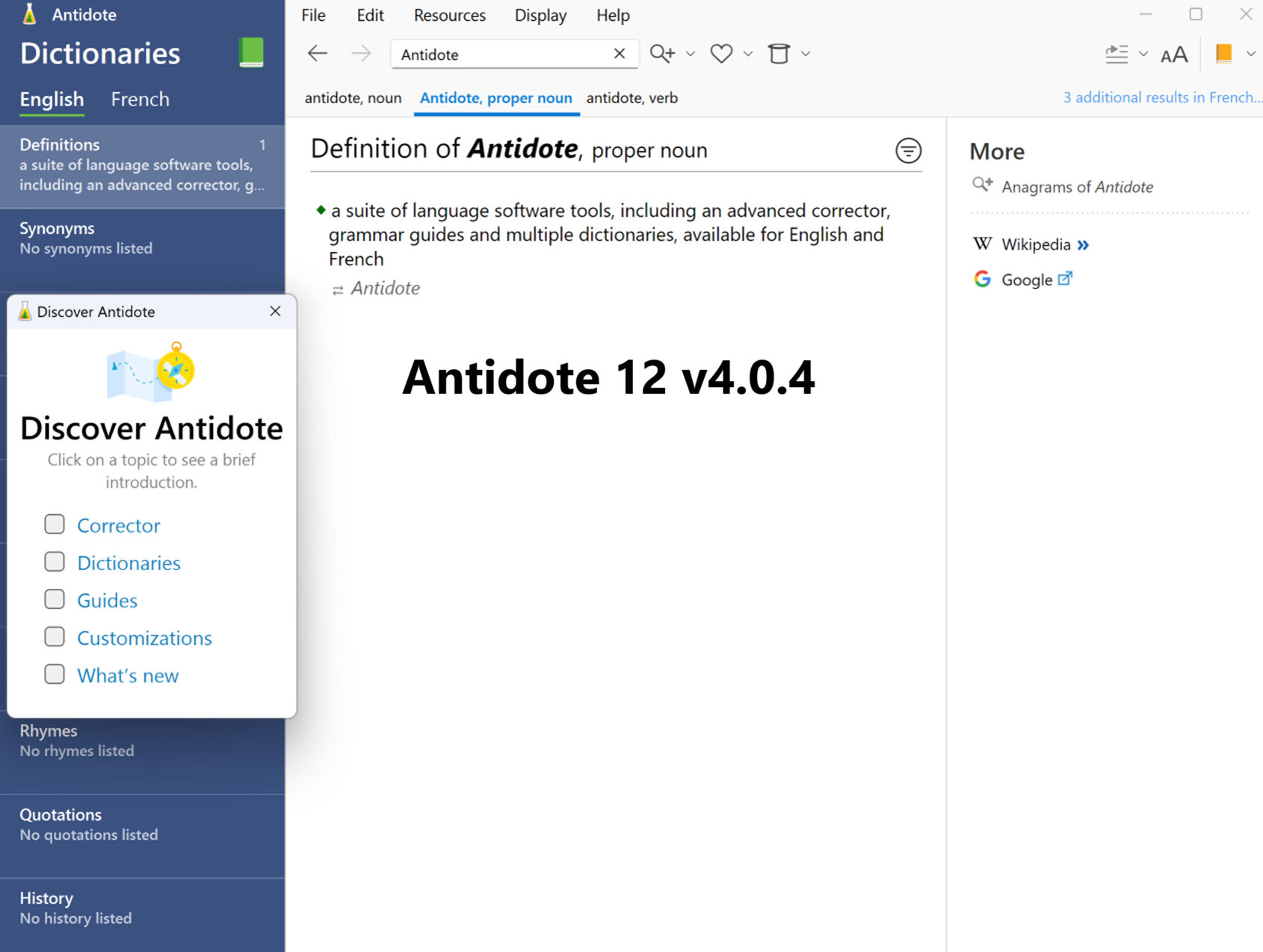The width and height of the screenshot is (1263, 952).
Task: Open the Wikipedia link for Antidote
Action: (1037, 244)
